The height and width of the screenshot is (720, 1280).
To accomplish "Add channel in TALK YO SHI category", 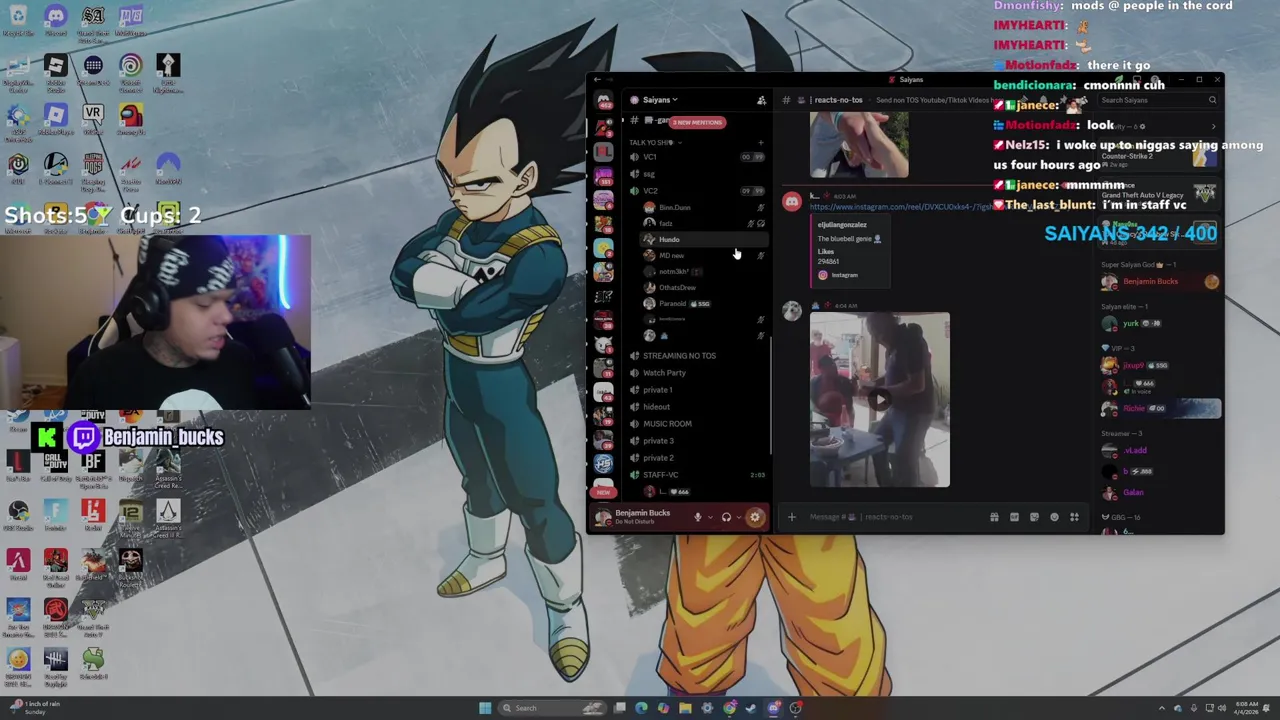I will click(x=761, y=142).
